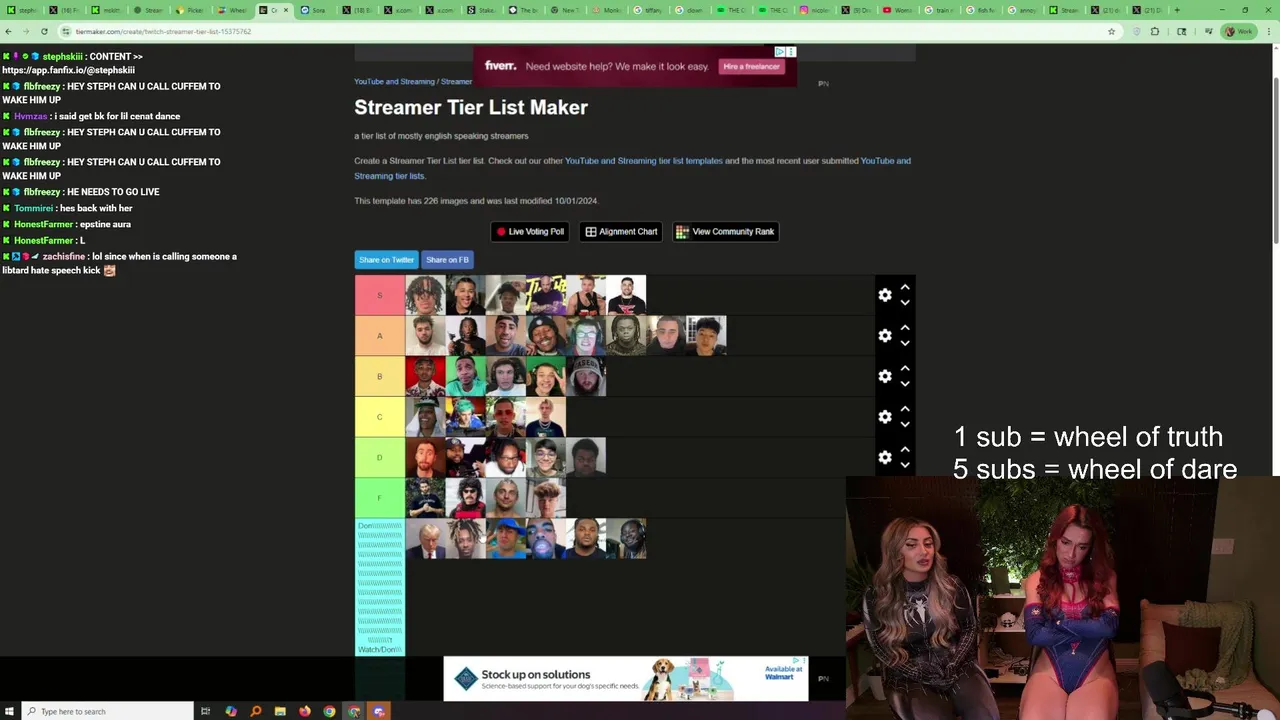Bookmark this page with star icon
Viewport: 1280px width, 720px height.
tap(1111, 31)
